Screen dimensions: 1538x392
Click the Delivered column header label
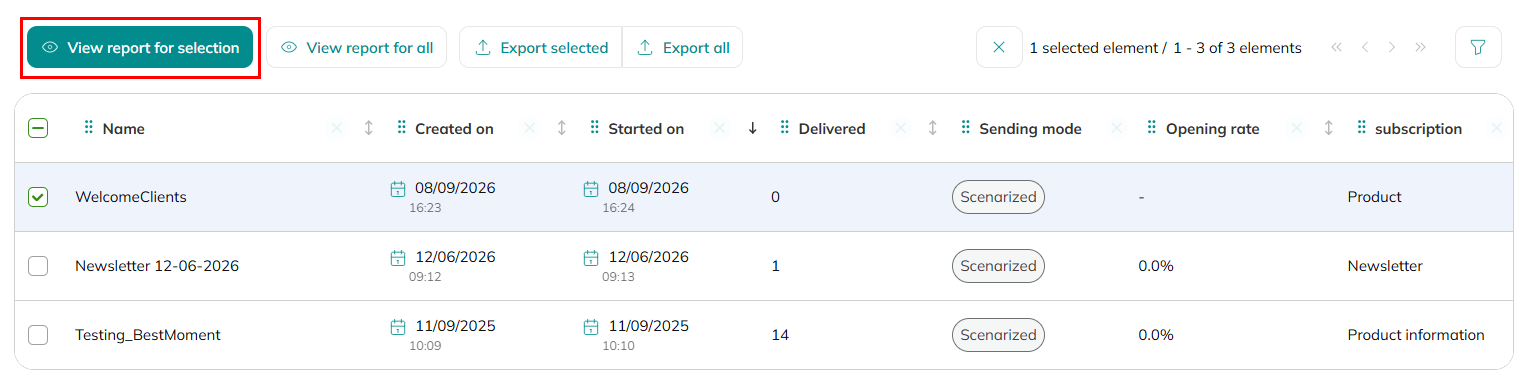(832, 129)
